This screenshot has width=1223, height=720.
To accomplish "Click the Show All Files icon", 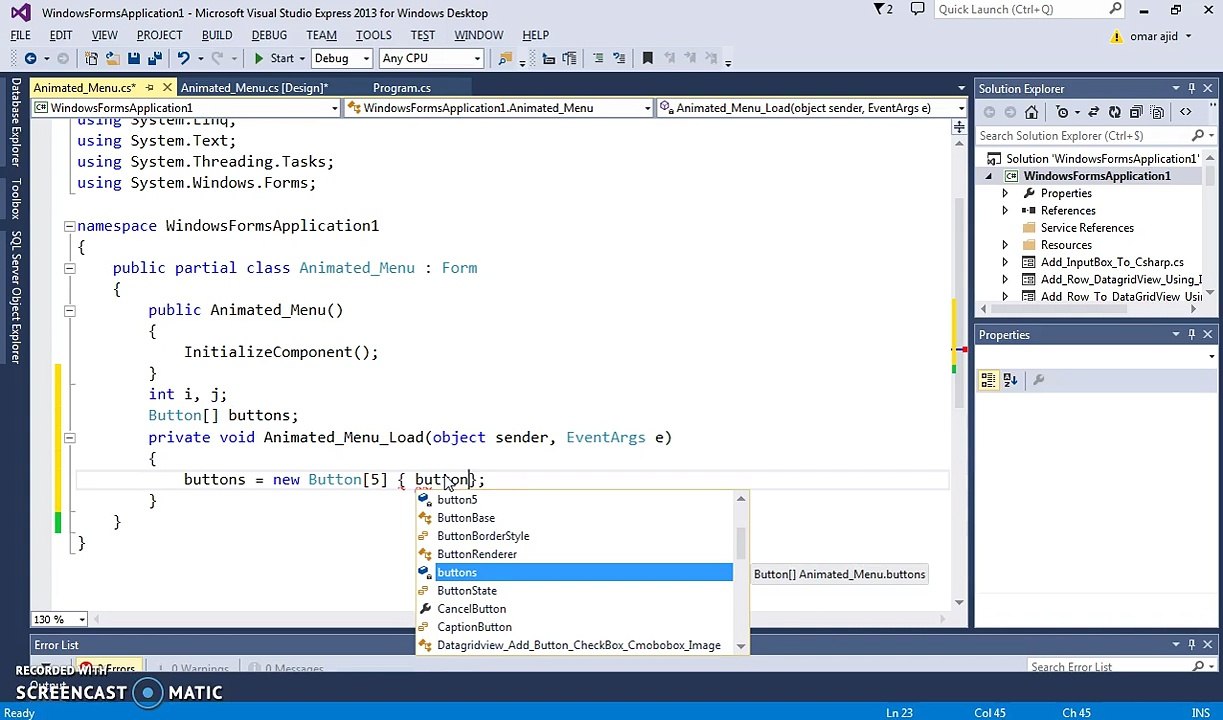I will (1158, 112).
